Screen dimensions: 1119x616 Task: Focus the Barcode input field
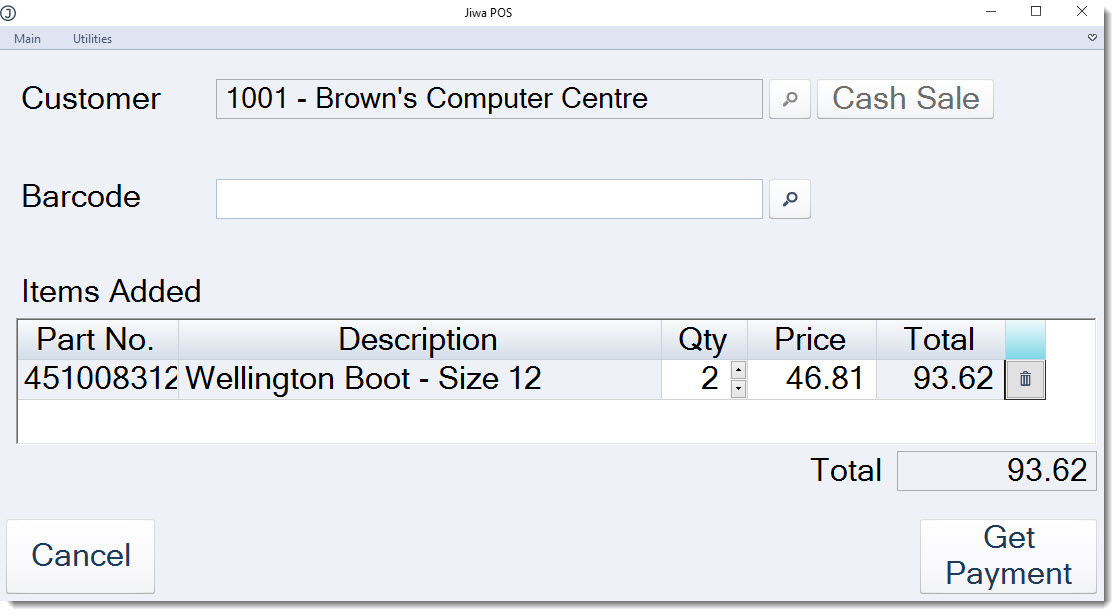point(489,199)
